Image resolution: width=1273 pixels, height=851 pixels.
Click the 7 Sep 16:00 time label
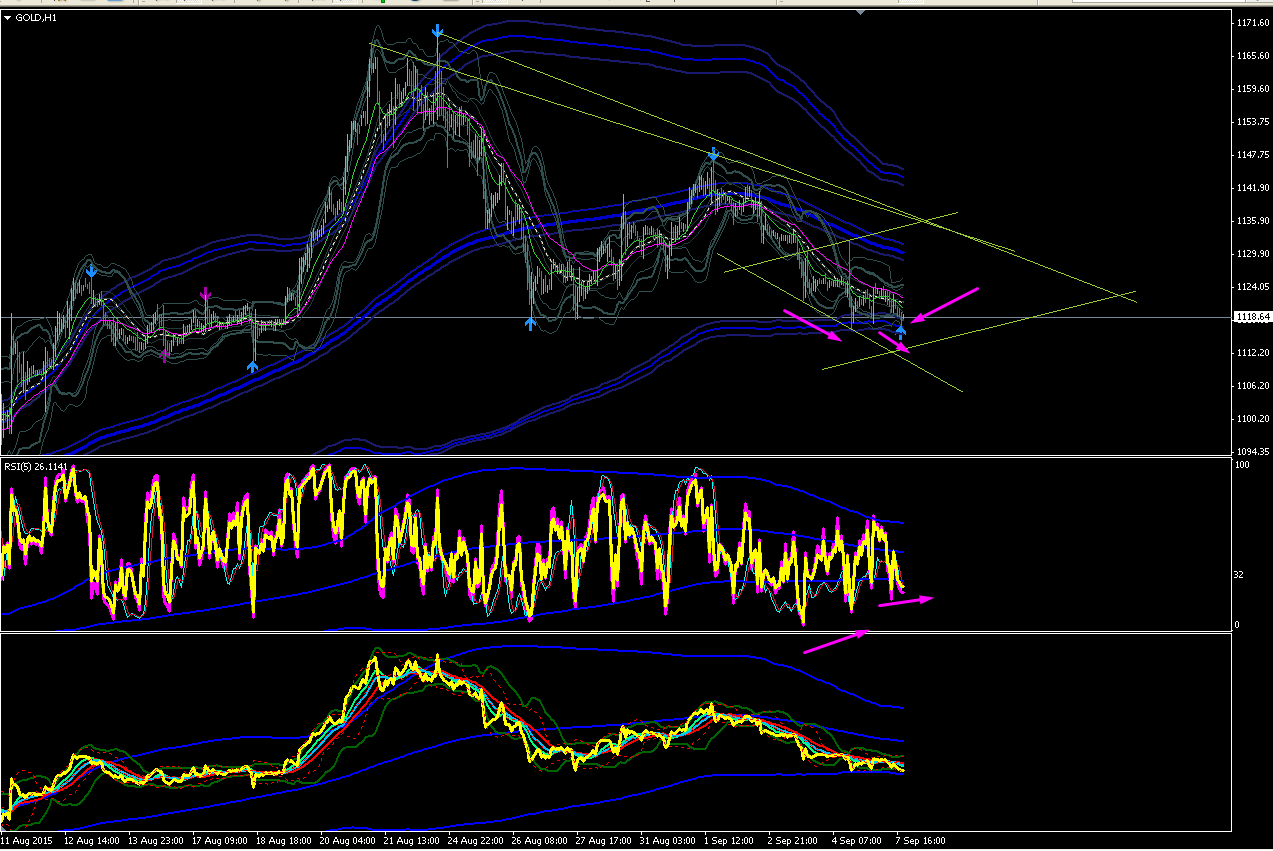[921, 842]
